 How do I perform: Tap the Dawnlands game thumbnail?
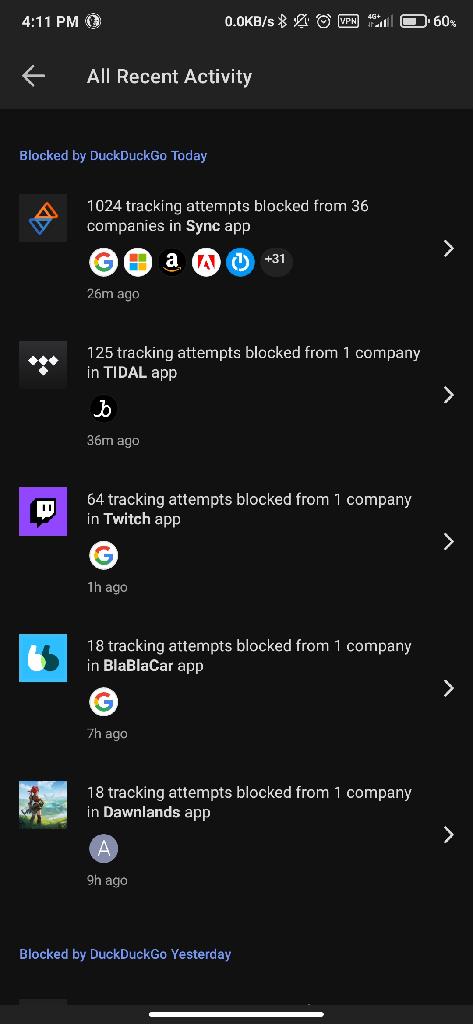pos(43,805)
